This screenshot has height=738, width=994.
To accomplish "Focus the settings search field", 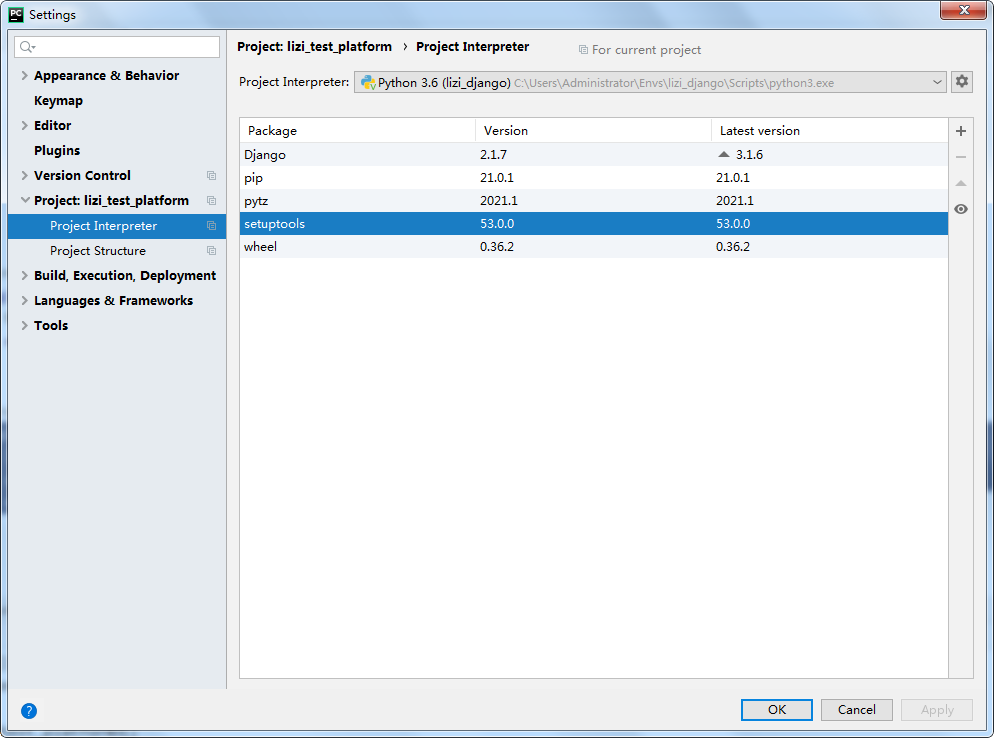I will pos(117,47).
